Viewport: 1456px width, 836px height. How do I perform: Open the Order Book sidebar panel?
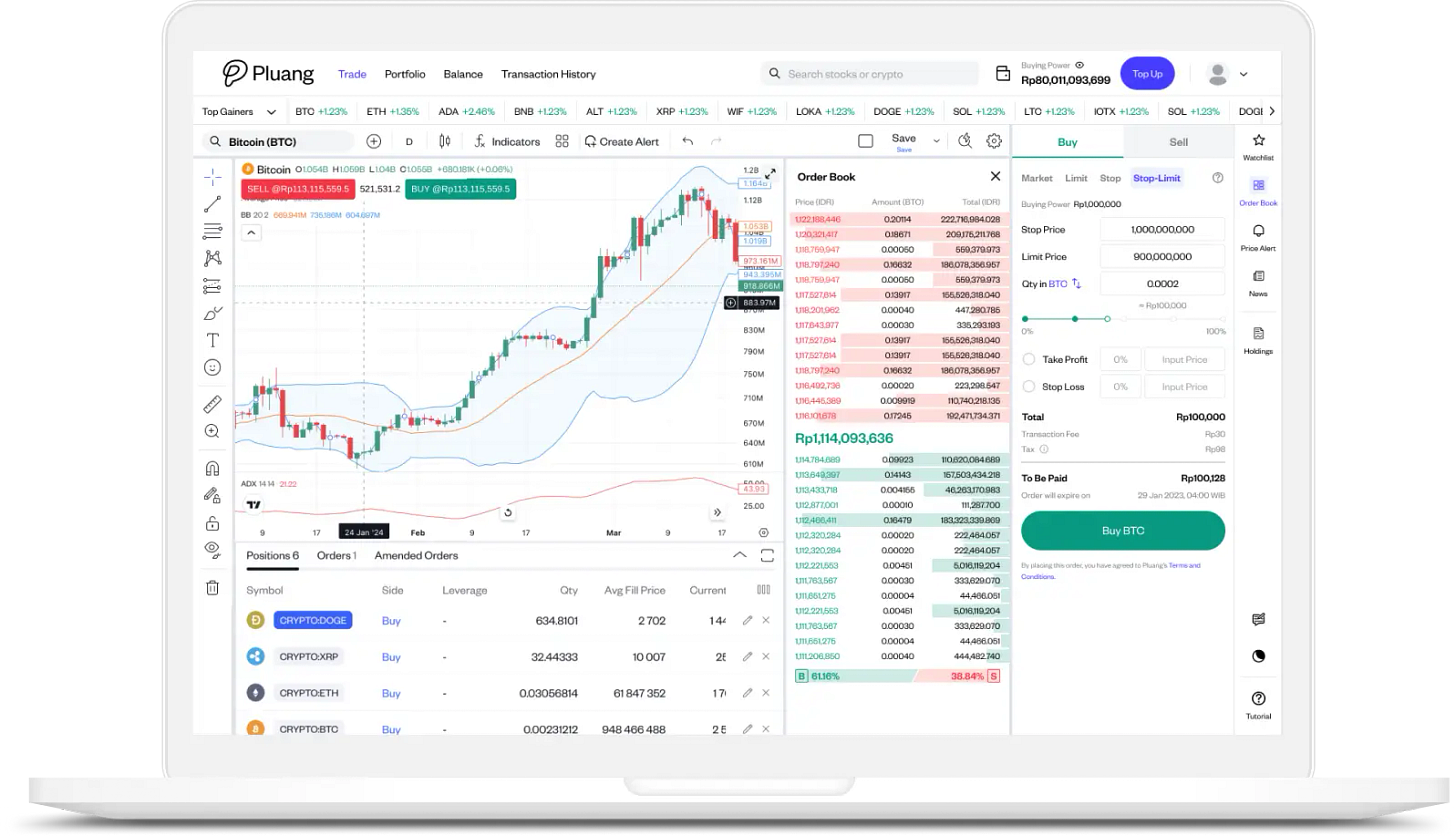pyautogui.click(x=1258, y=191)
